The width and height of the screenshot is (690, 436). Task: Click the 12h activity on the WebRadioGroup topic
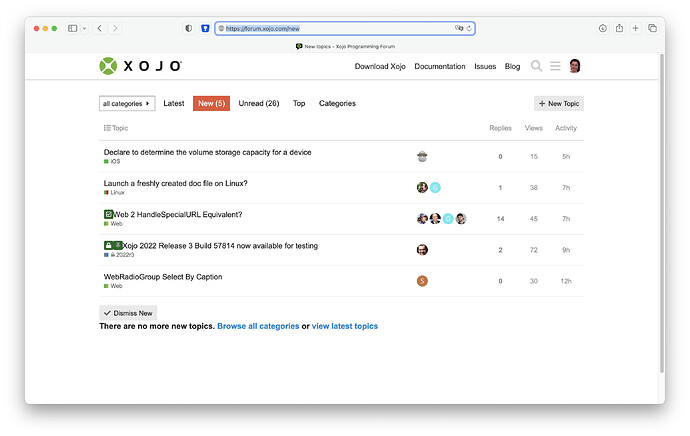(566, 281)
